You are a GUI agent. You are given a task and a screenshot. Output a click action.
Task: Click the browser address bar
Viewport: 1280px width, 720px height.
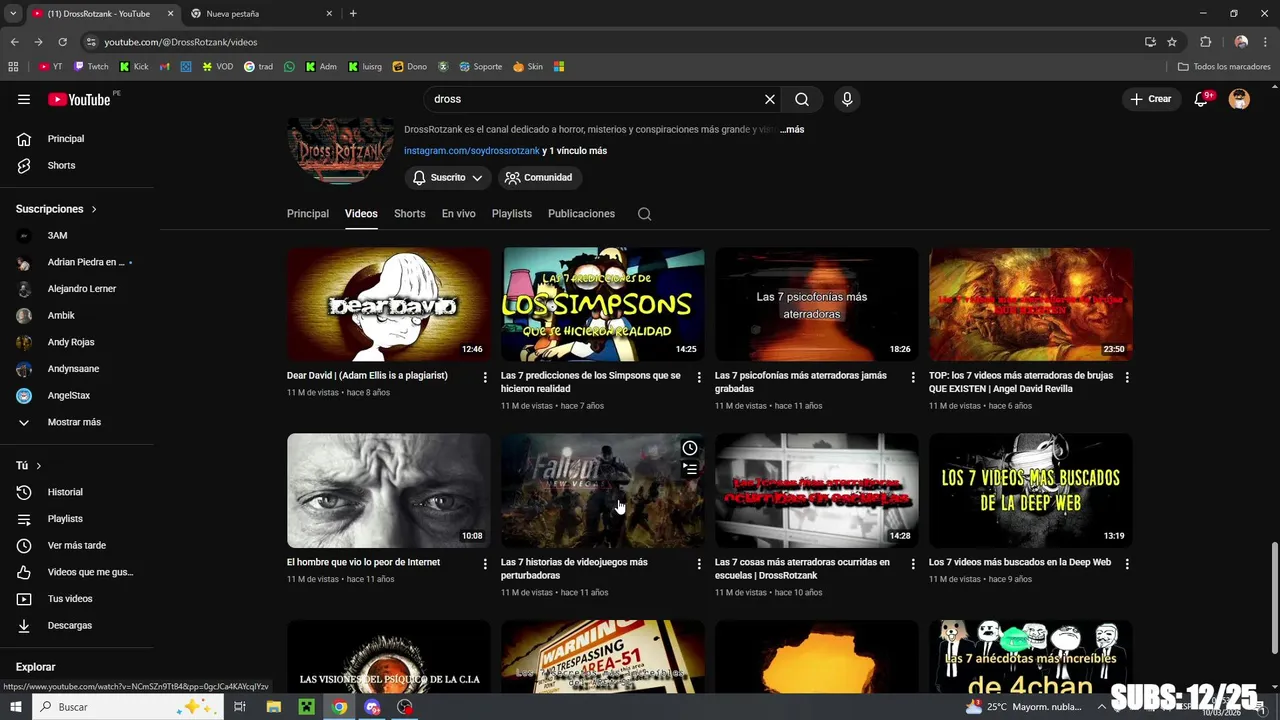(620, 42)
